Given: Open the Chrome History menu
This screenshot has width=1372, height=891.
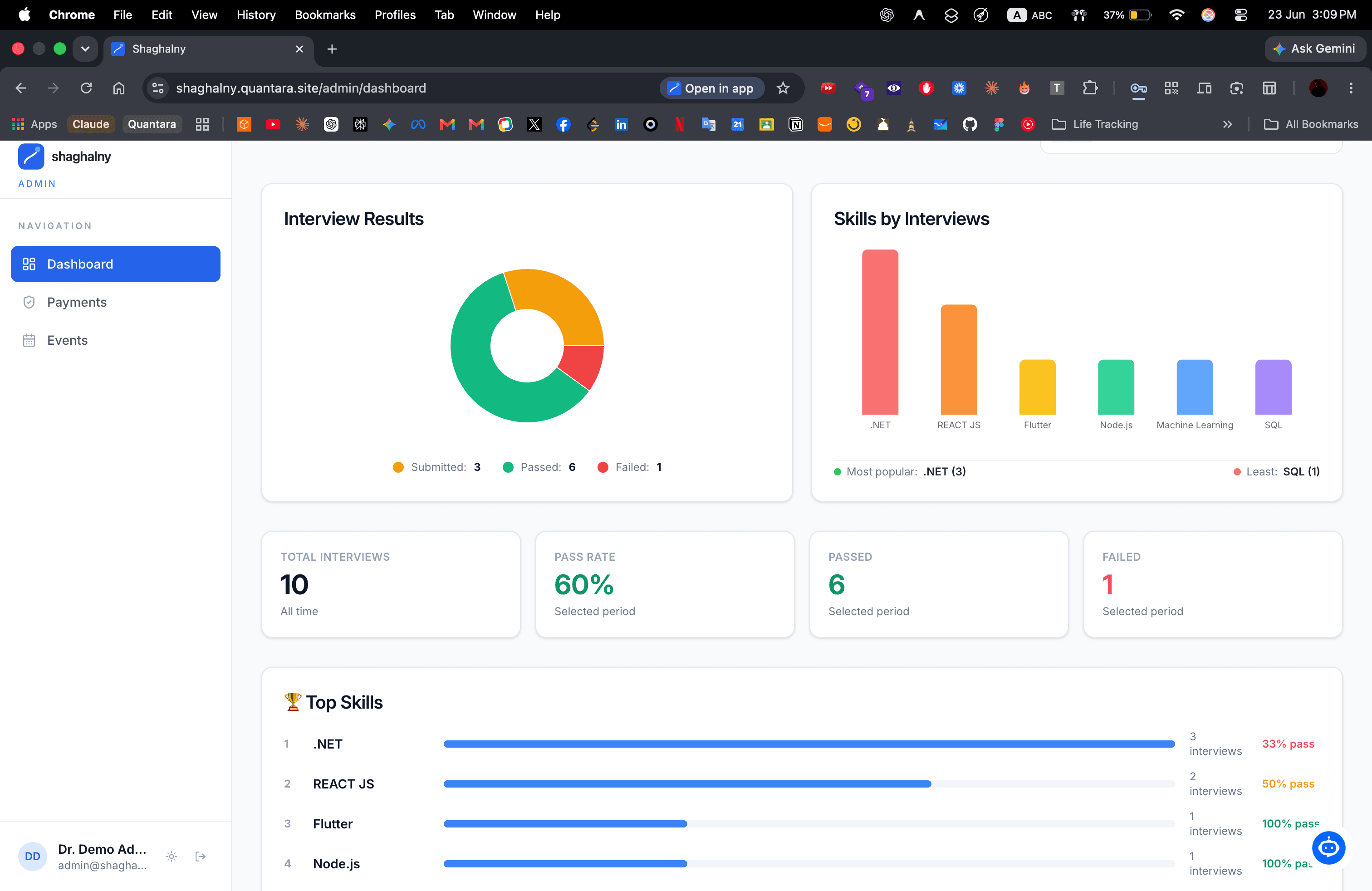Looking at the screenshot, I should (256, 15).
